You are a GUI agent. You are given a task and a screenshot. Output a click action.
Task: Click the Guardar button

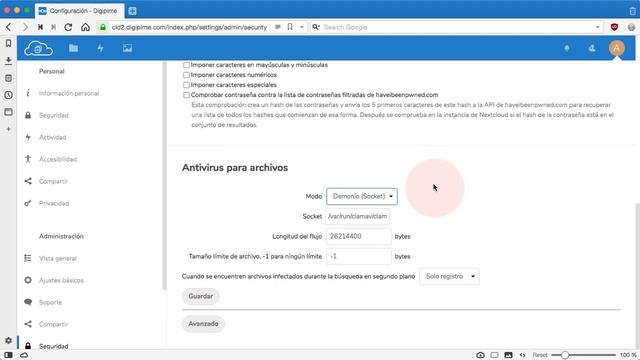tap(200, 296)
